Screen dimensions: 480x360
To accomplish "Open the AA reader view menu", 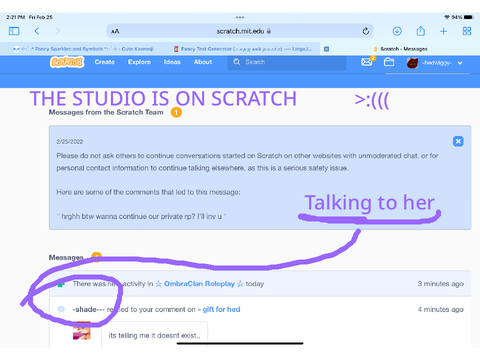I will coord(115,32).
